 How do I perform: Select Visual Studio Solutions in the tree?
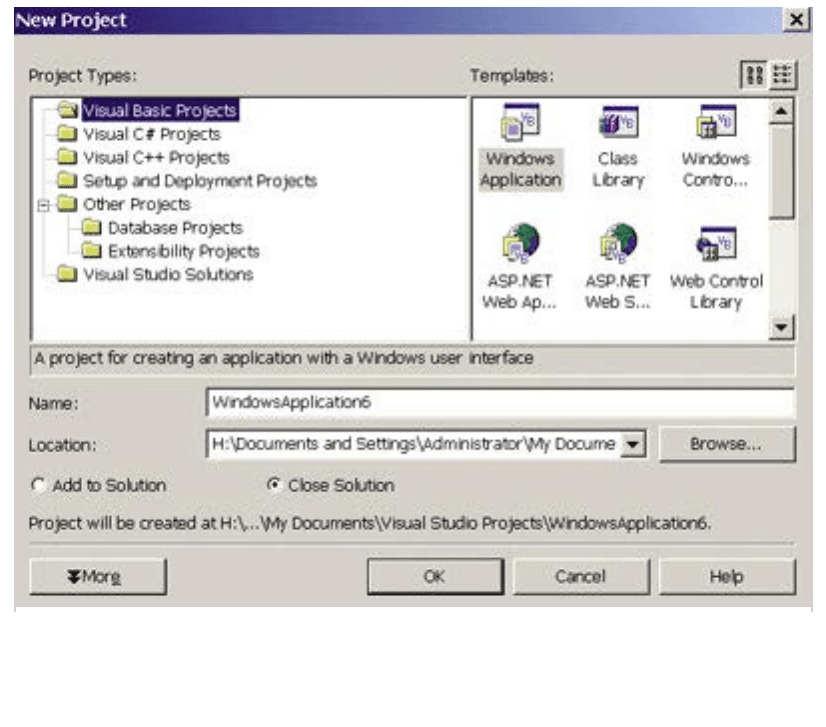click(x=168, y=274)
